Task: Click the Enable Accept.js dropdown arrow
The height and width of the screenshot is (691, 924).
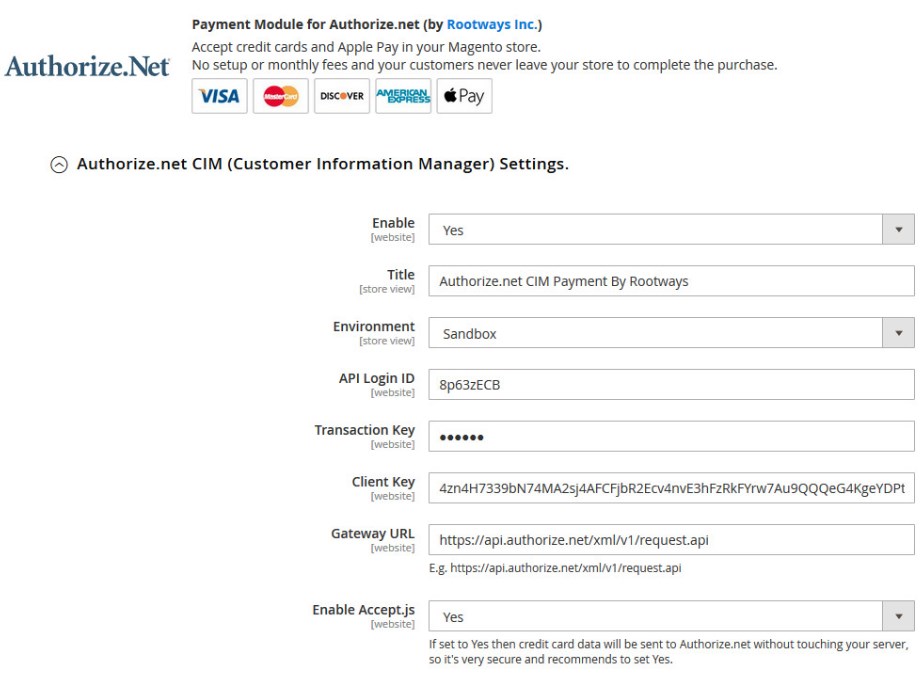Action: coord(898,617)
